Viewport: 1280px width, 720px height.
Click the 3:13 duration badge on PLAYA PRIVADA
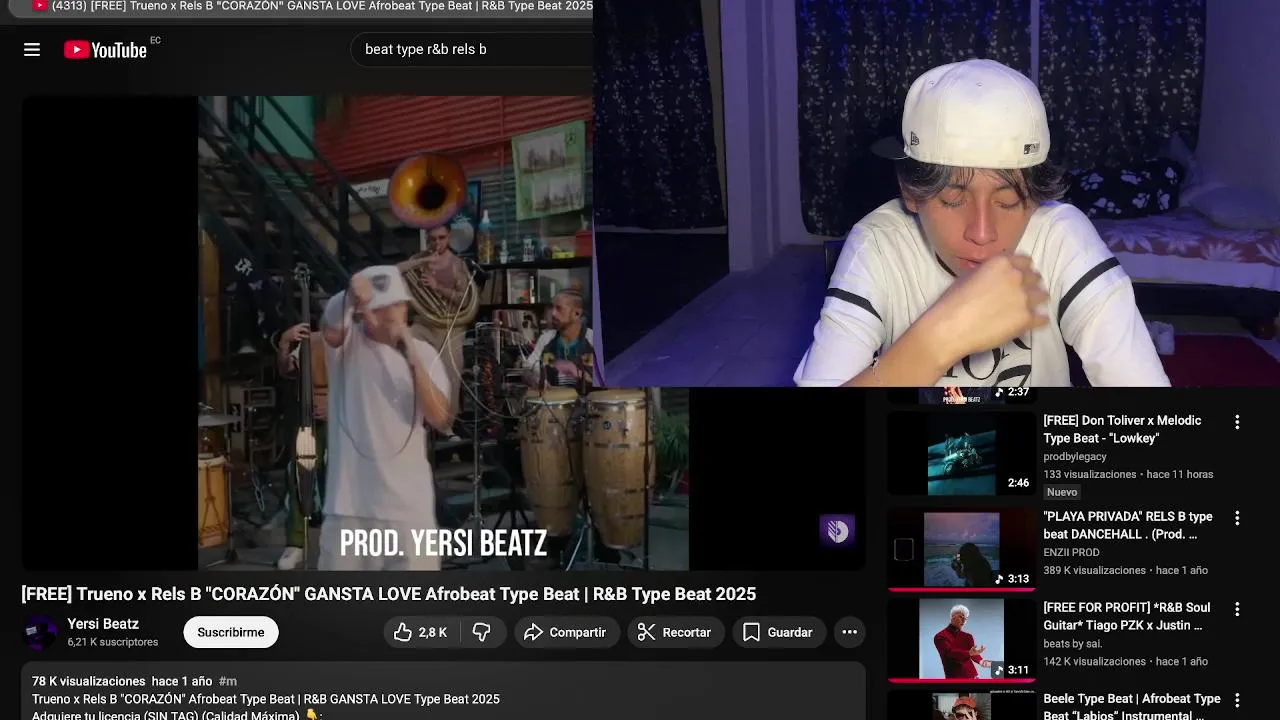pyautogui.click(x=1011, y=579)
